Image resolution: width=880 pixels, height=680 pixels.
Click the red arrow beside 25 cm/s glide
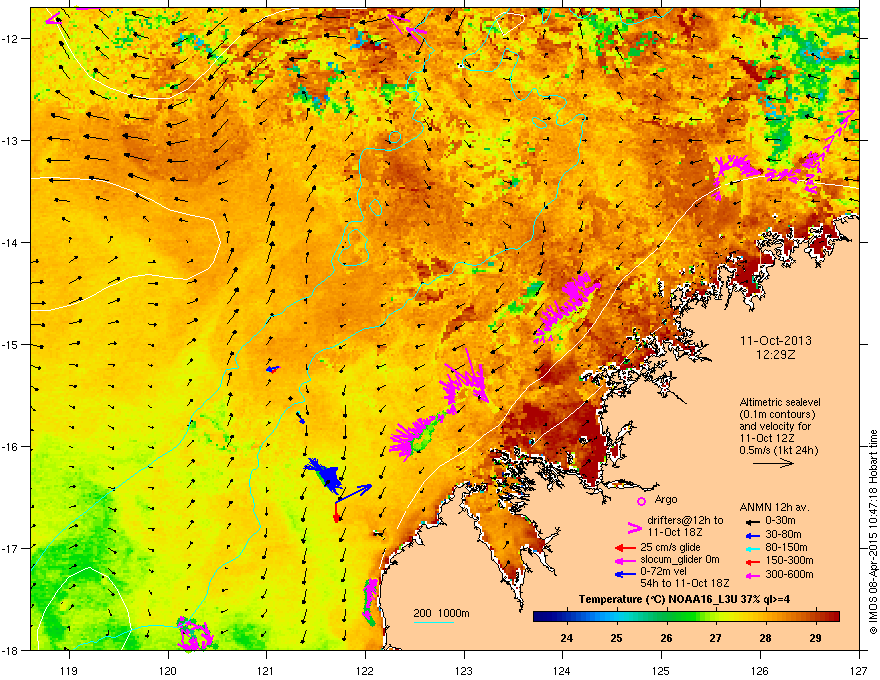626,548
